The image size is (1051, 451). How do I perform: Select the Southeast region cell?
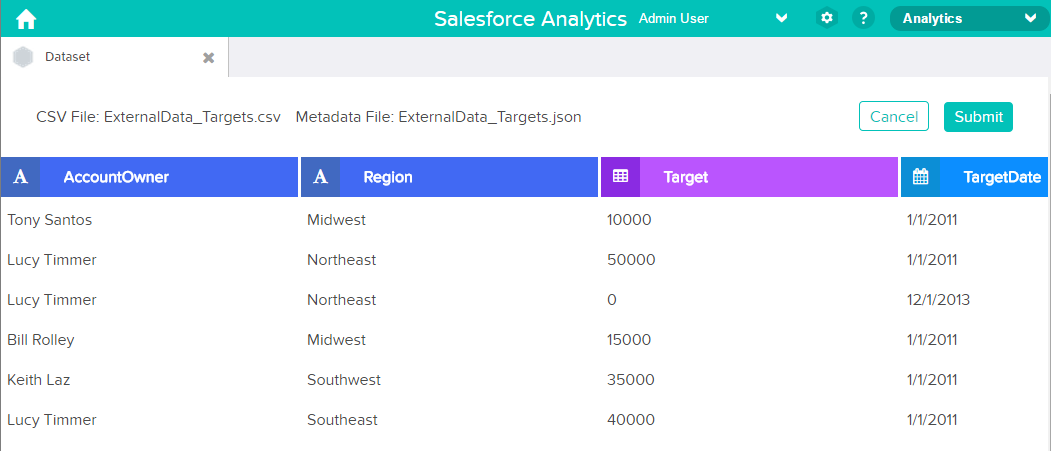click(x=343, y=420)
